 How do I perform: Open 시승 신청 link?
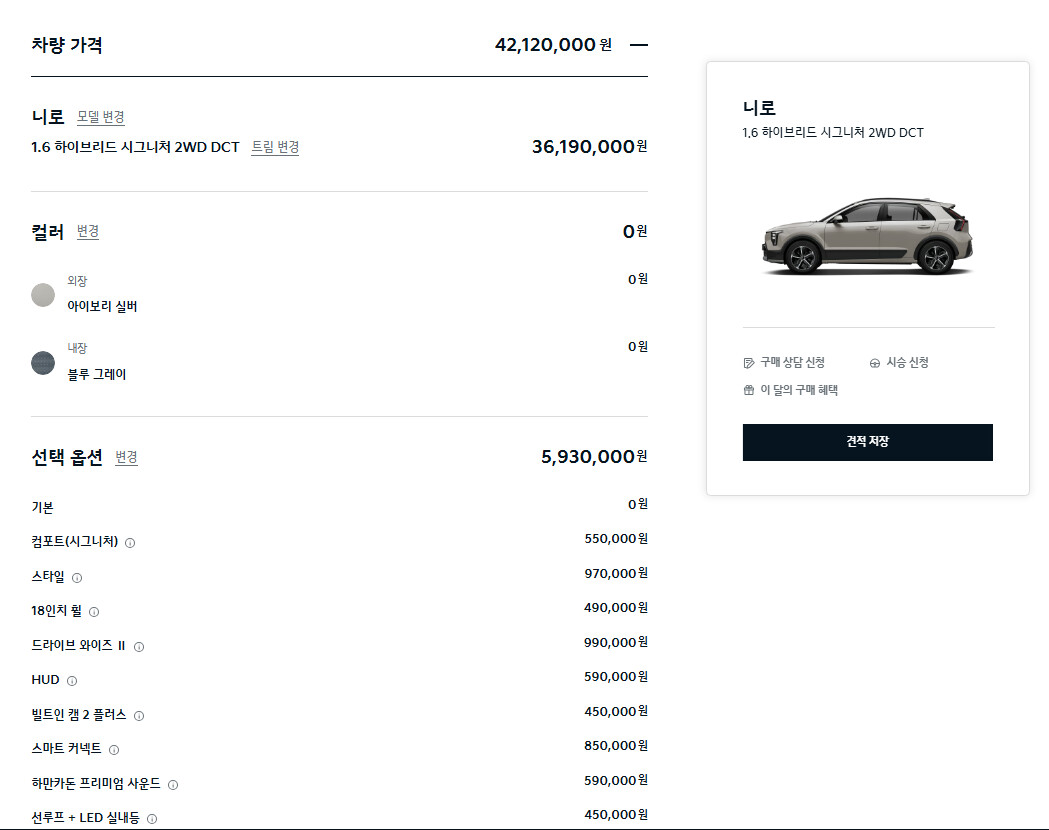coord(899,362)
